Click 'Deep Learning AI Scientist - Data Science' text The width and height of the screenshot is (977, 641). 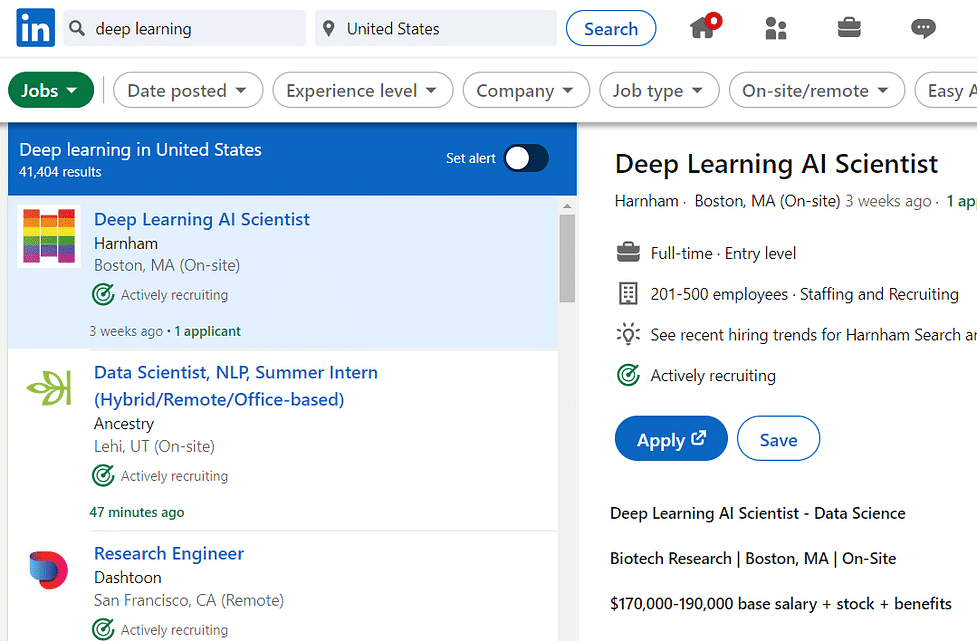pos(758,513)
